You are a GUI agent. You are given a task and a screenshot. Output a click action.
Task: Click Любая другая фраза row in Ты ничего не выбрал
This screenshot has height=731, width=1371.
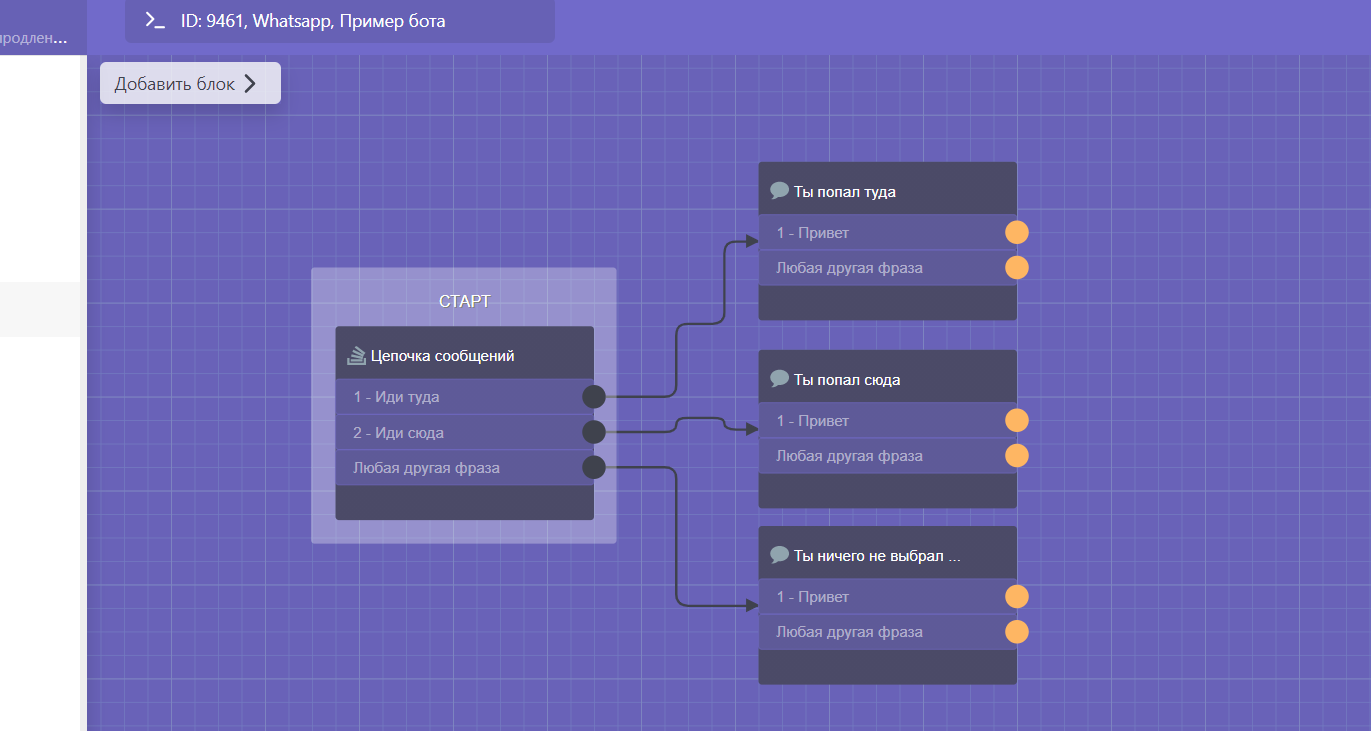[888, 632]
